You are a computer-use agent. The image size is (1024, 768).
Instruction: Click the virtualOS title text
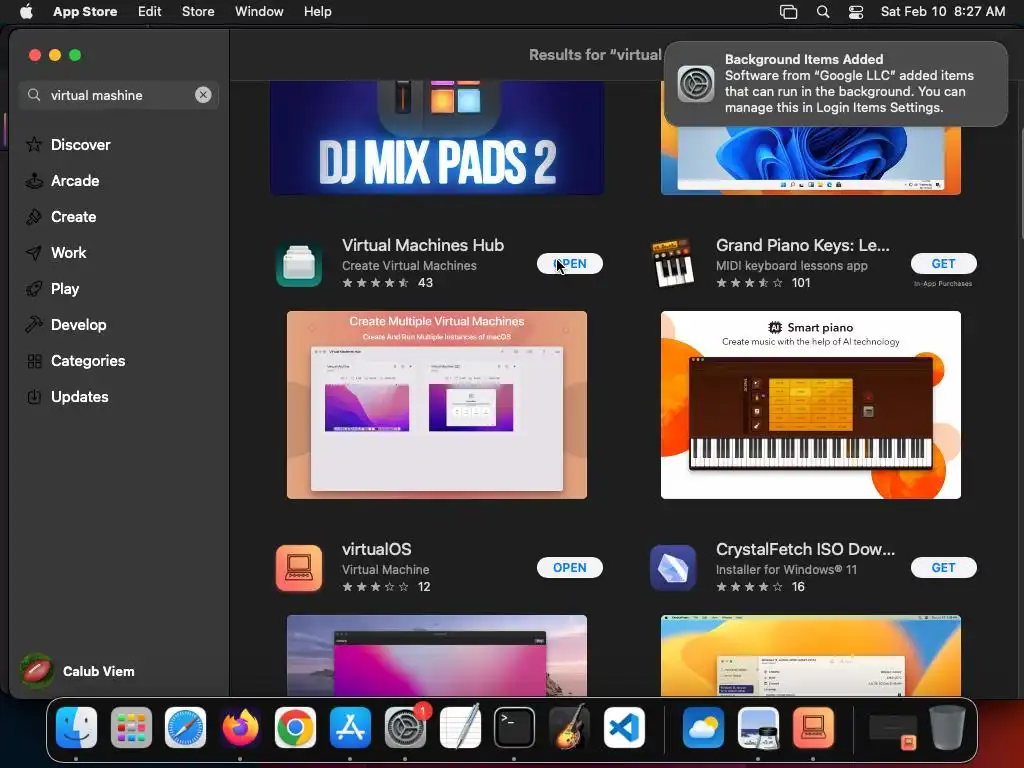click(x=376, y=549)
